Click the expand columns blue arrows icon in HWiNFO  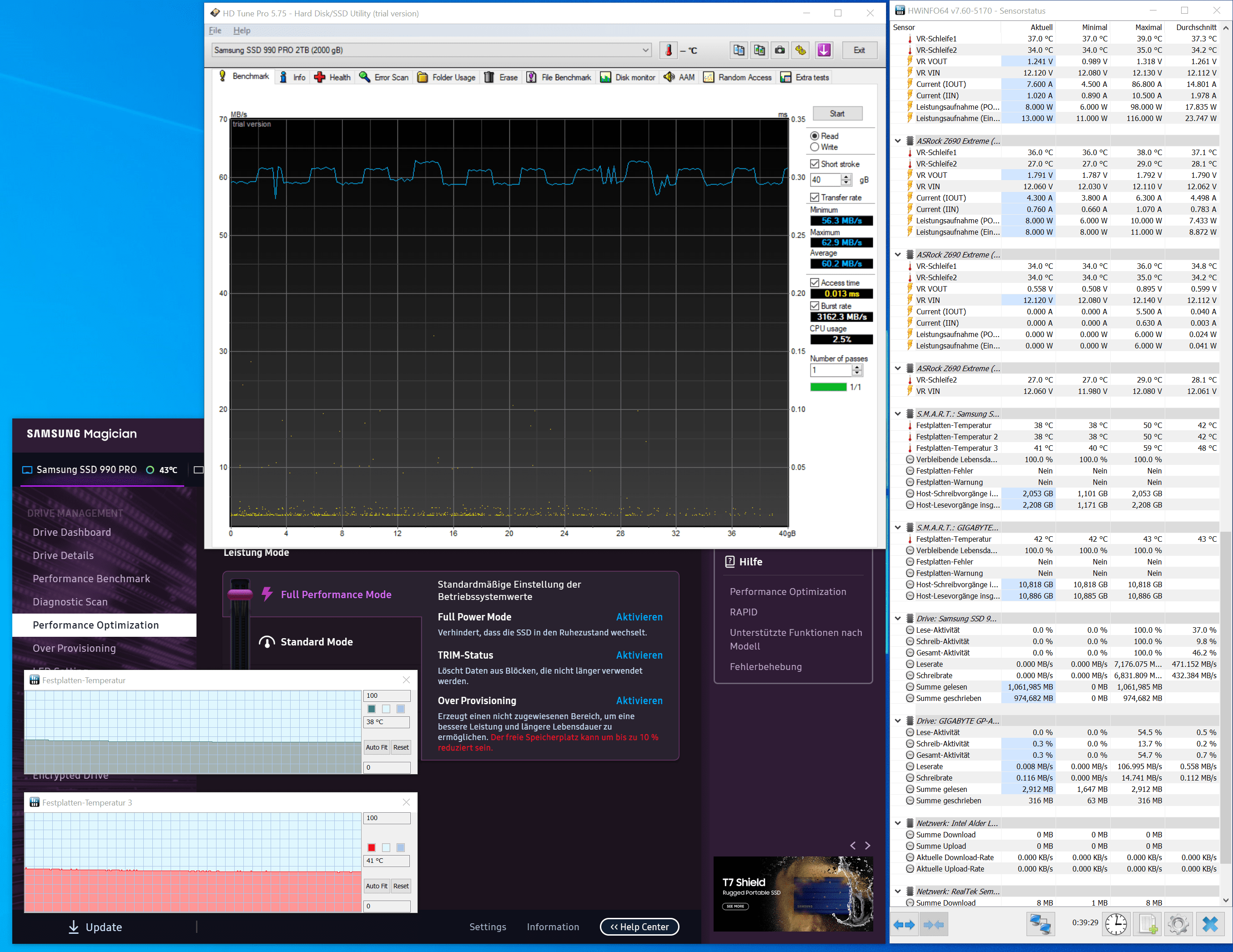(x=904, y=925)
